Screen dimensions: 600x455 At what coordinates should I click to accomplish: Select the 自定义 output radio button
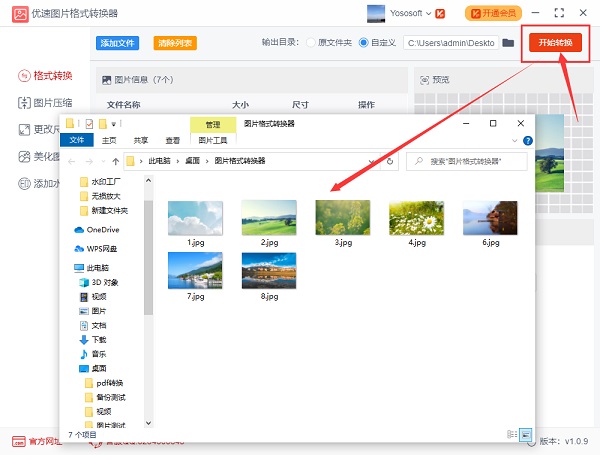pos(361,43)
